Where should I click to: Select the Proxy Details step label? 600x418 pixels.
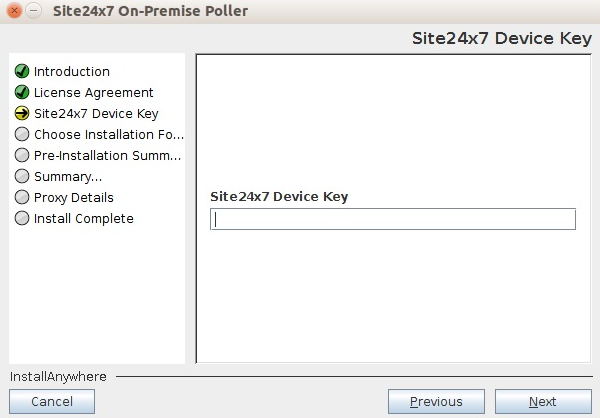pyautogui.click(x=74, y=197)
